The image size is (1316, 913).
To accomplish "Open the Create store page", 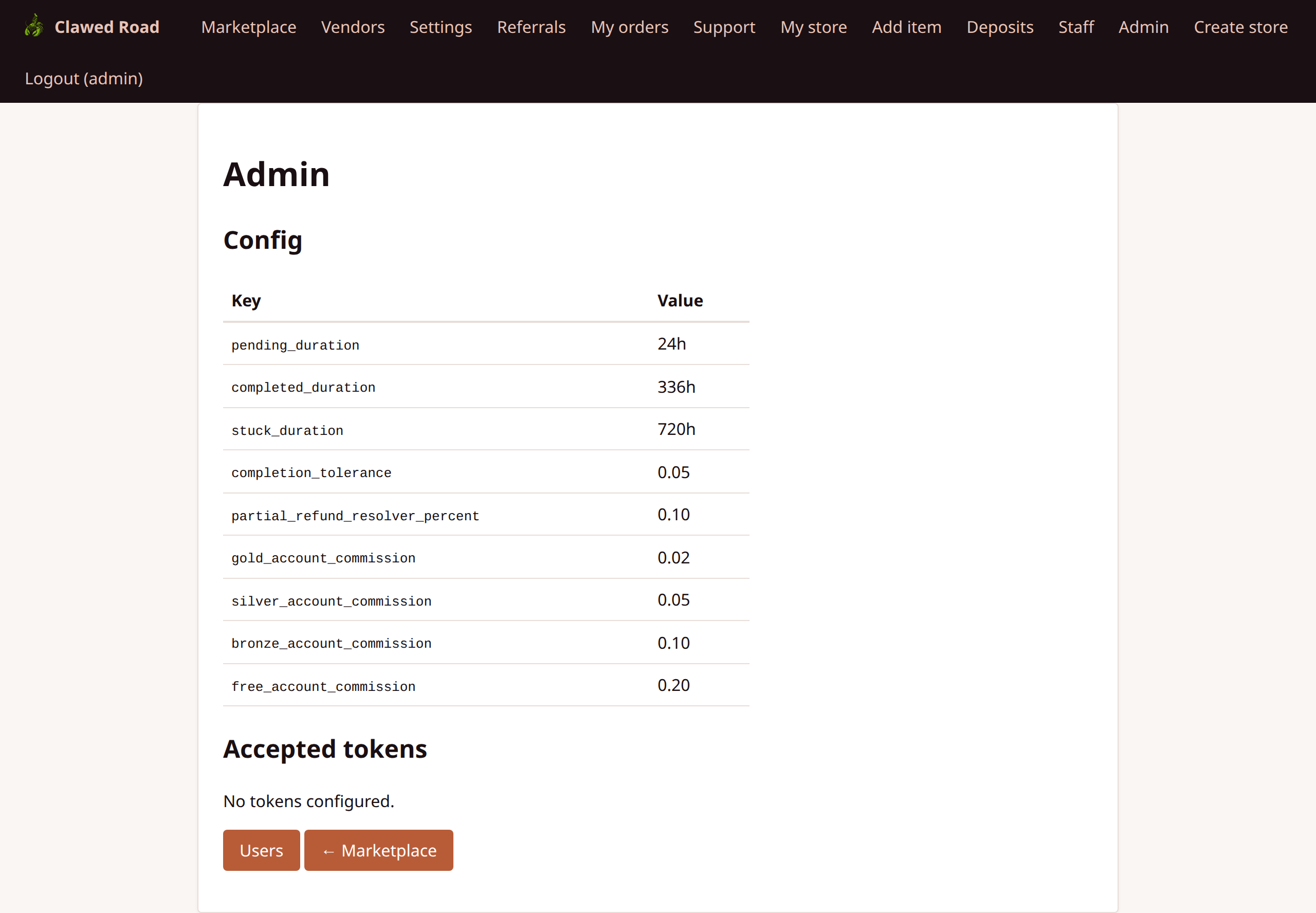I will (x=1240, y=27).
